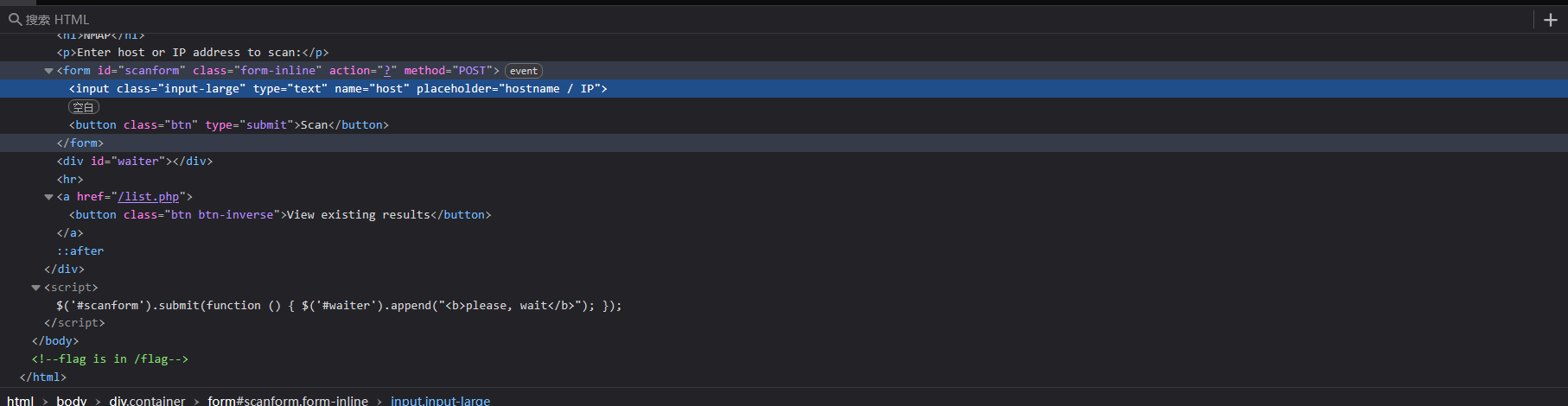This screenshot has height=406, width=1568.
Task: Select the body breadcrumb item
Action: click(72, 401)
